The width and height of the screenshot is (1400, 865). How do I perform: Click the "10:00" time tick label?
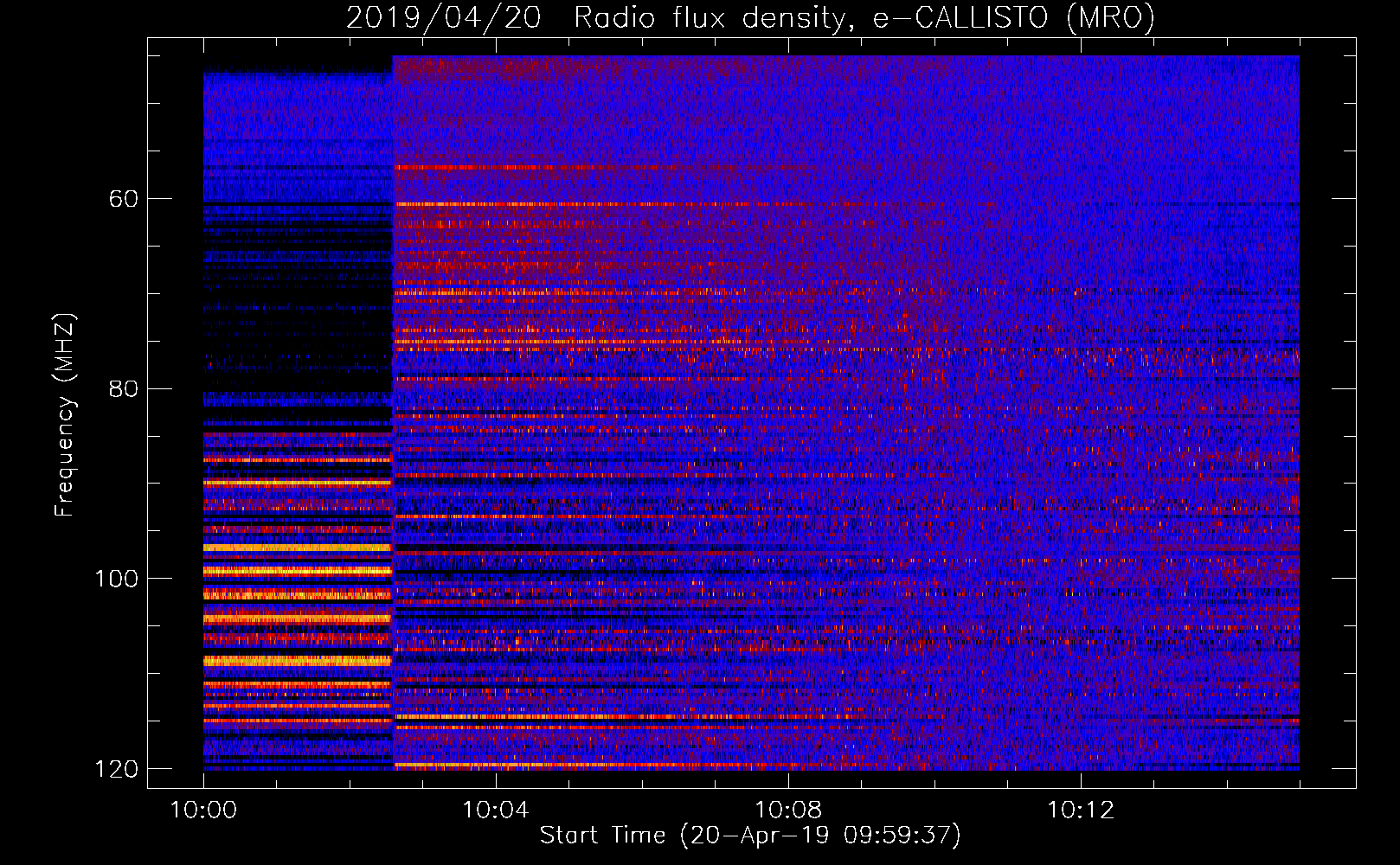coord(203,811)
